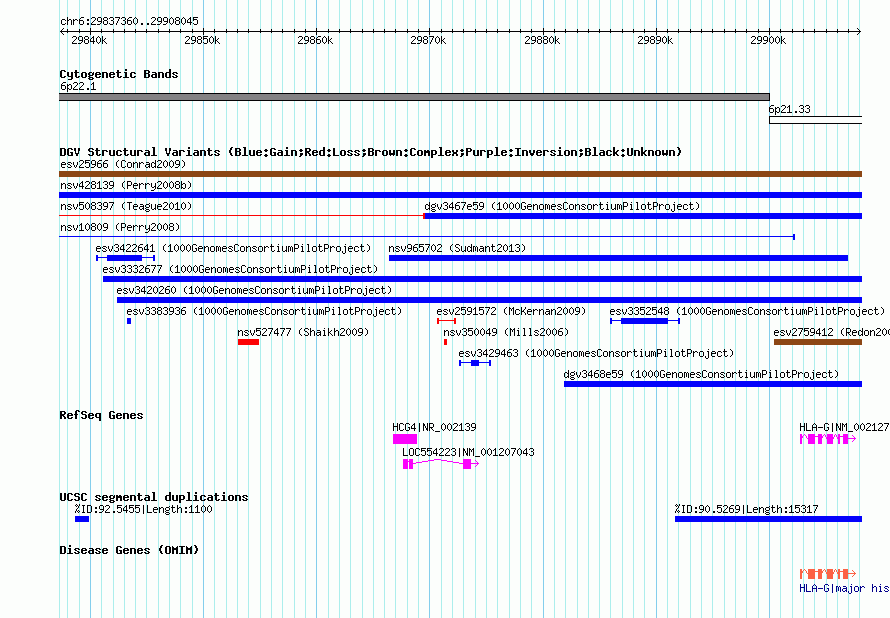Click the blue dgv3468e59 gain bar

[x=713, y=384]
